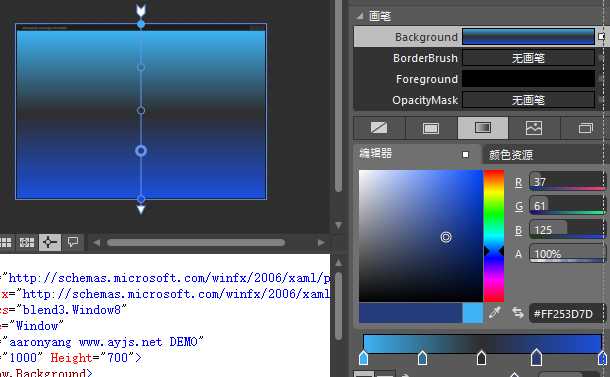
Task: Click the "Window" name value in XAML
Action: 36,326
